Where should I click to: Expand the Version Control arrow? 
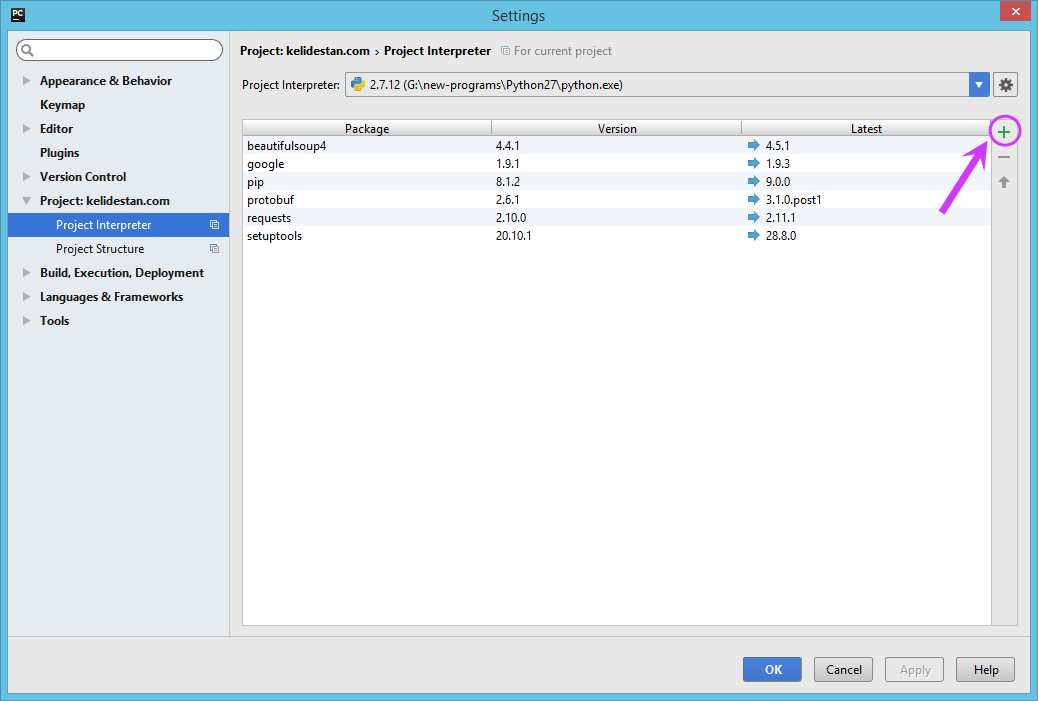pos(26,177)
